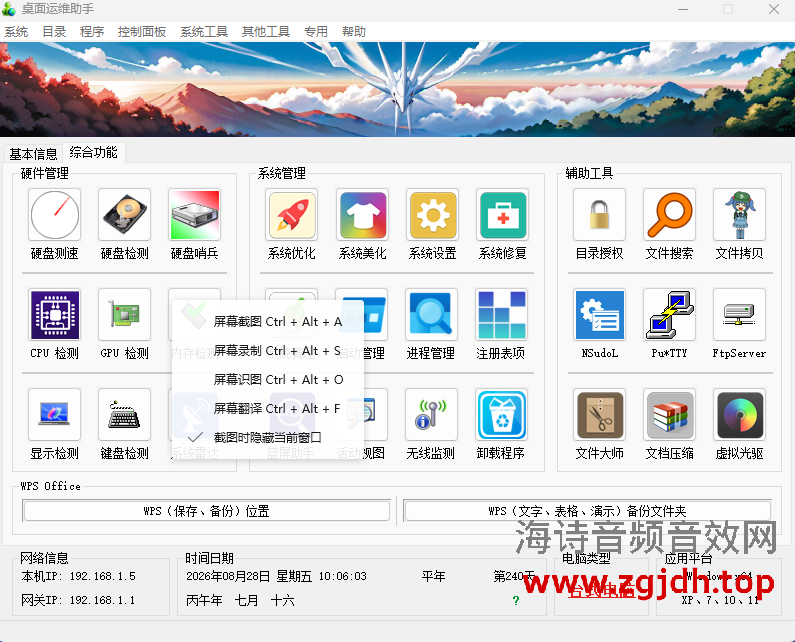Image resolution: width=795 pixels, height=642 pixels.
Task: Click the 平年 label
Action: pos(433,576)
